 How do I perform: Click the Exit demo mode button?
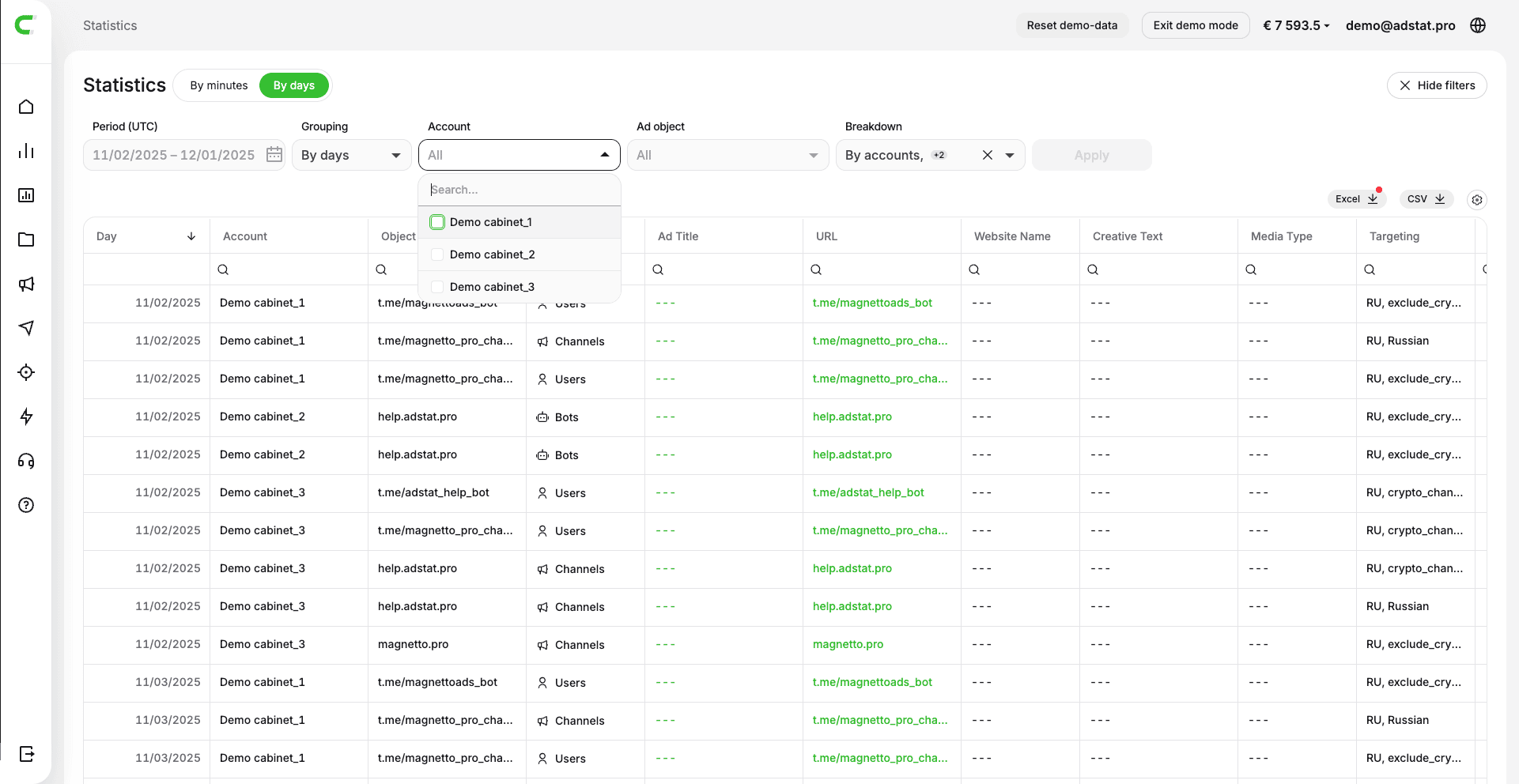click(x=1195, y=25)
